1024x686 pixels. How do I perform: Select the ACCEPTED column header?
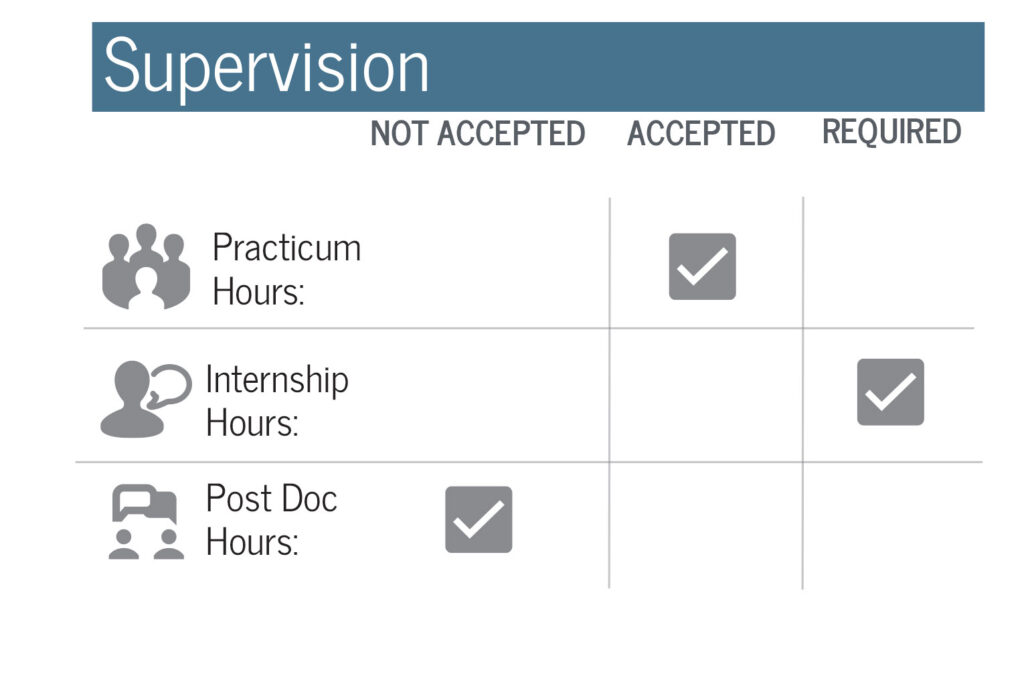point(701,133)
